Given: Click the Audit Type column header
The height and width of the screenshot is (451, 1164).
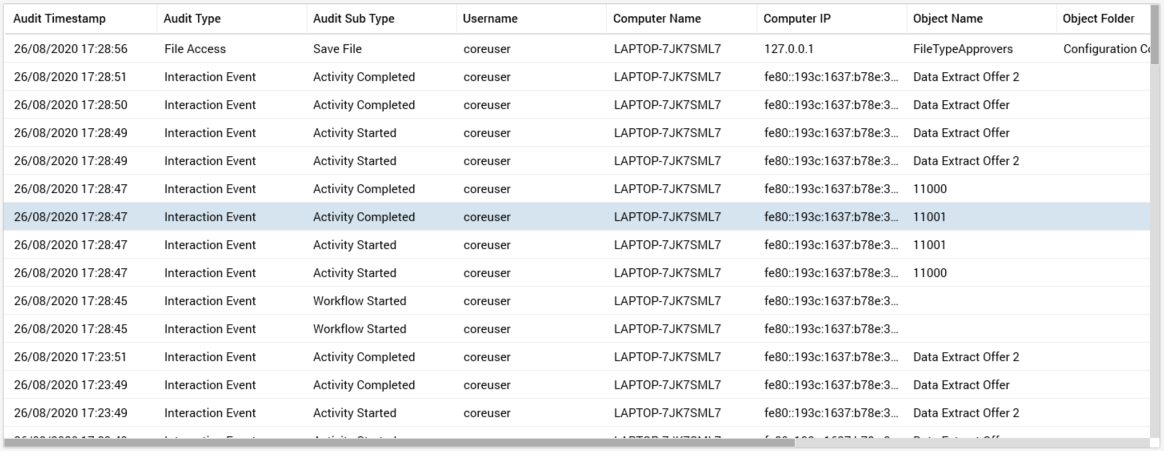Looking at the screenshot, I should pyautogui.click(x=192, y=19).
